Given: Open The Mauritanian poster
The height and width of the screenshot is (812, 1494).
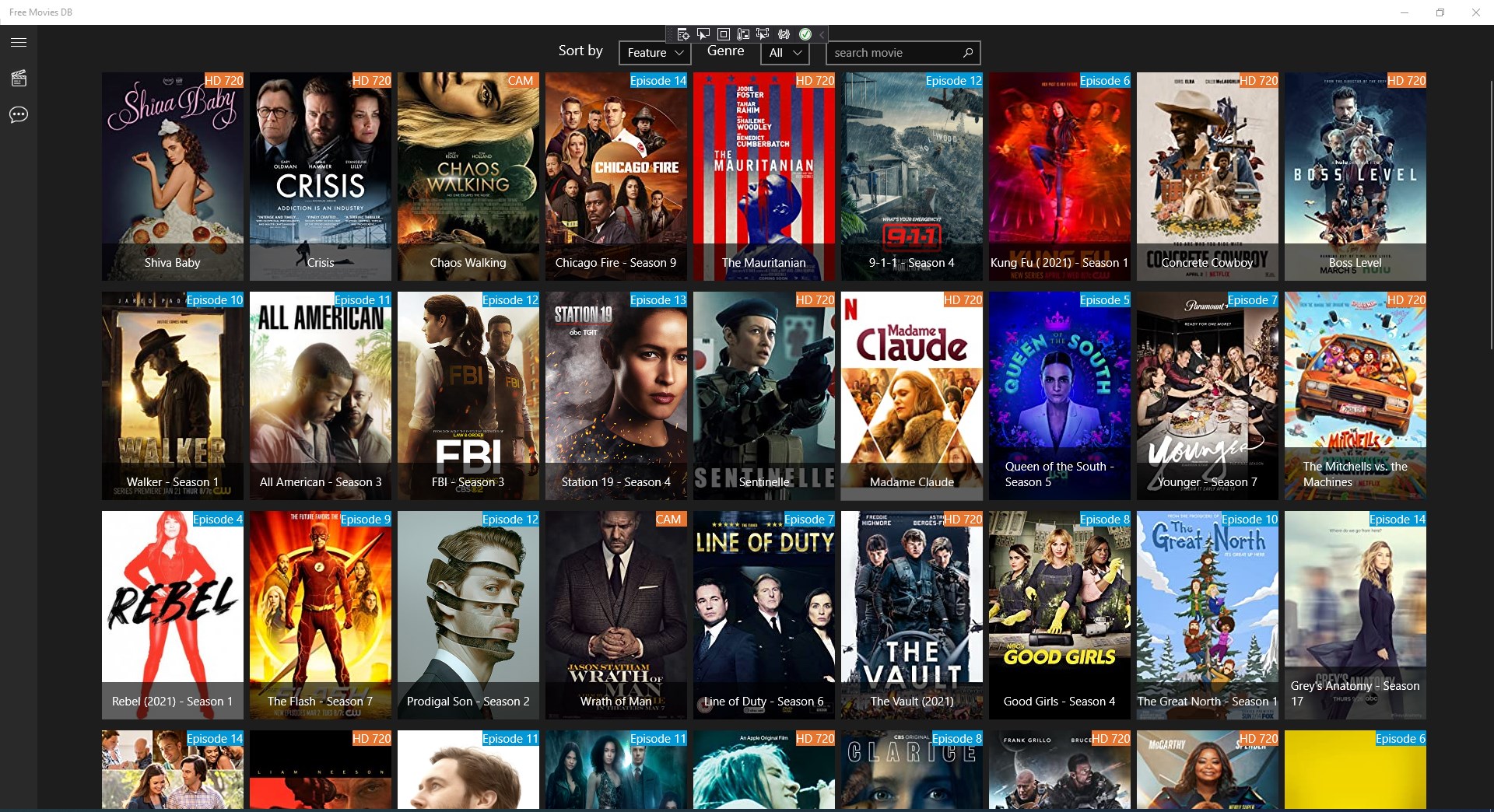Looking at the screenshot, I should tap(764, 177).
